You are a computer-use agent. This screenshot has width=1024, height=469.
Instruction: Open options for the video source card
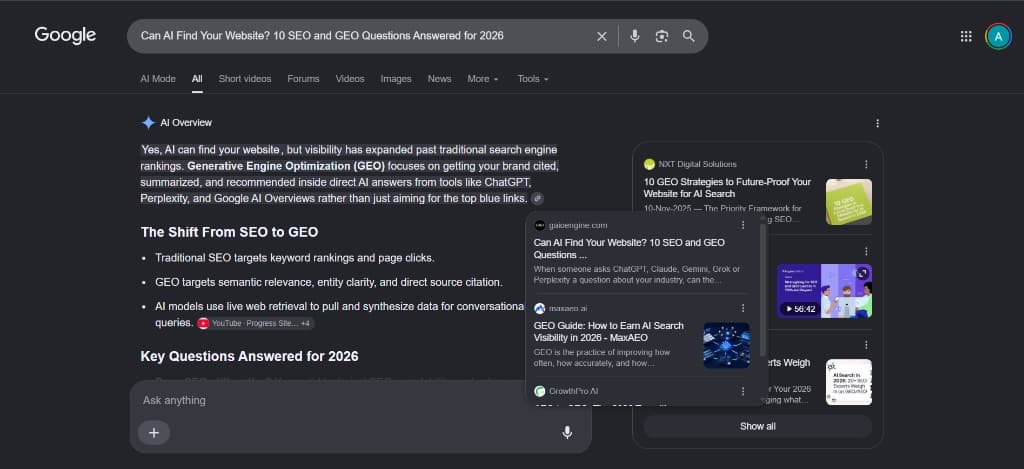(866, 251)
